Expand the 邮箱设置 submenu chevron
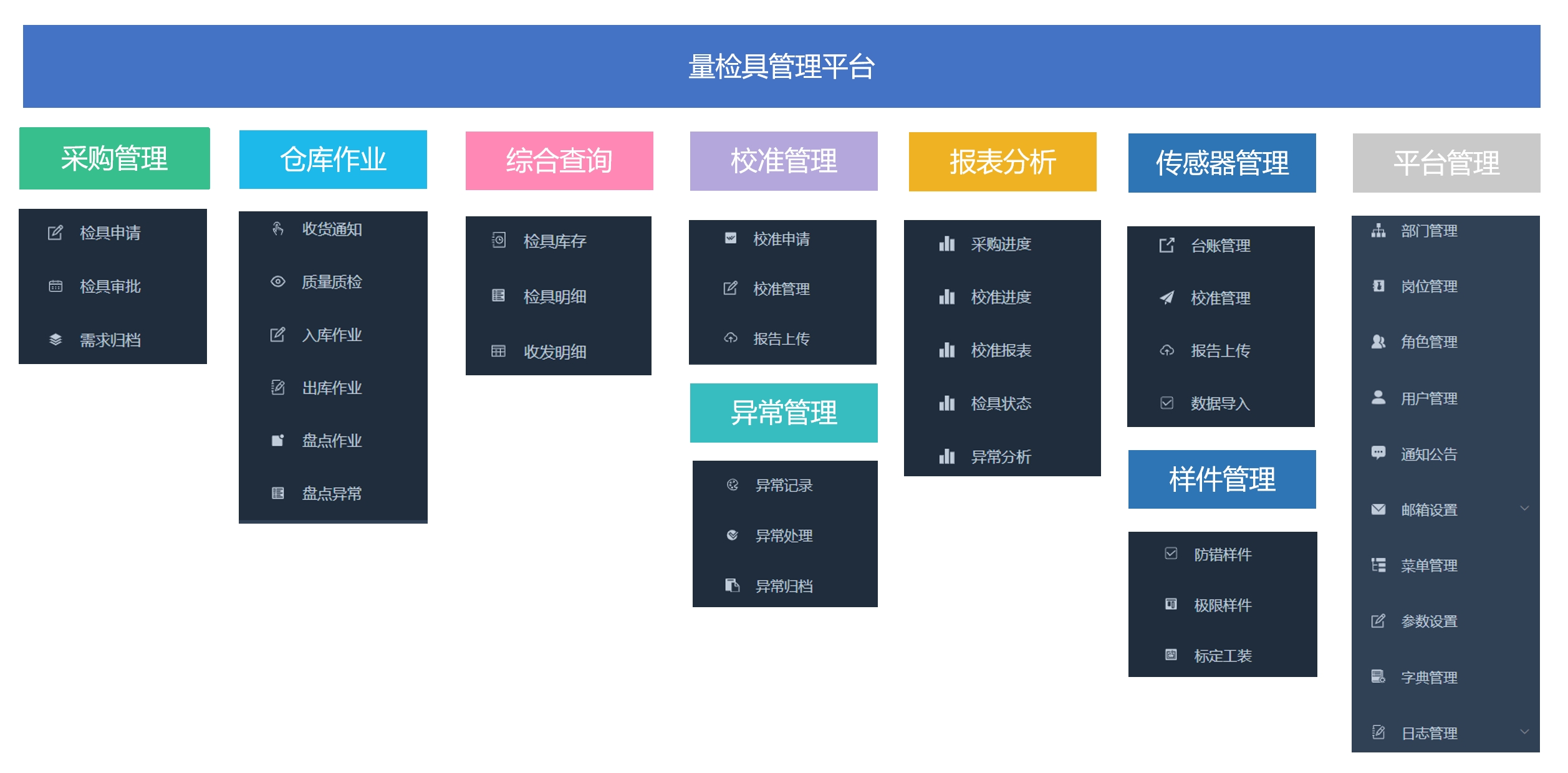The image size is (1568, 773). [x=1524, y=508]
